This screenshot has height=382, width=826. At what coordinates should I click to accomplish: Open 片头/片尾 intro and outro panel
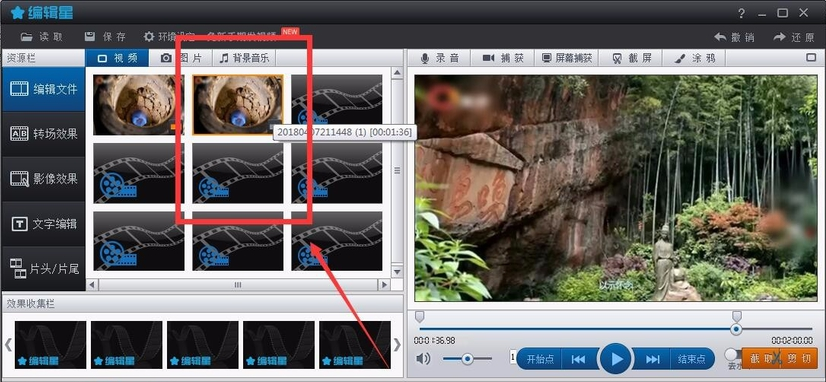[43, 269]
